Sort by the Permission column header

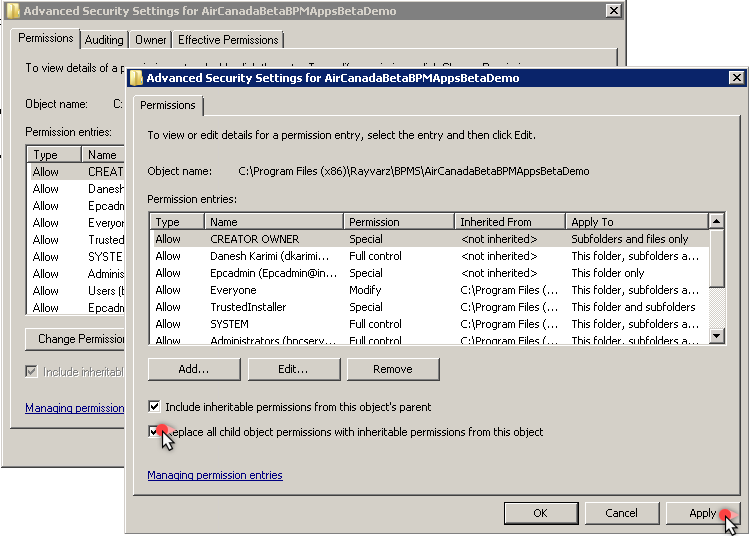tap(399, 222)
